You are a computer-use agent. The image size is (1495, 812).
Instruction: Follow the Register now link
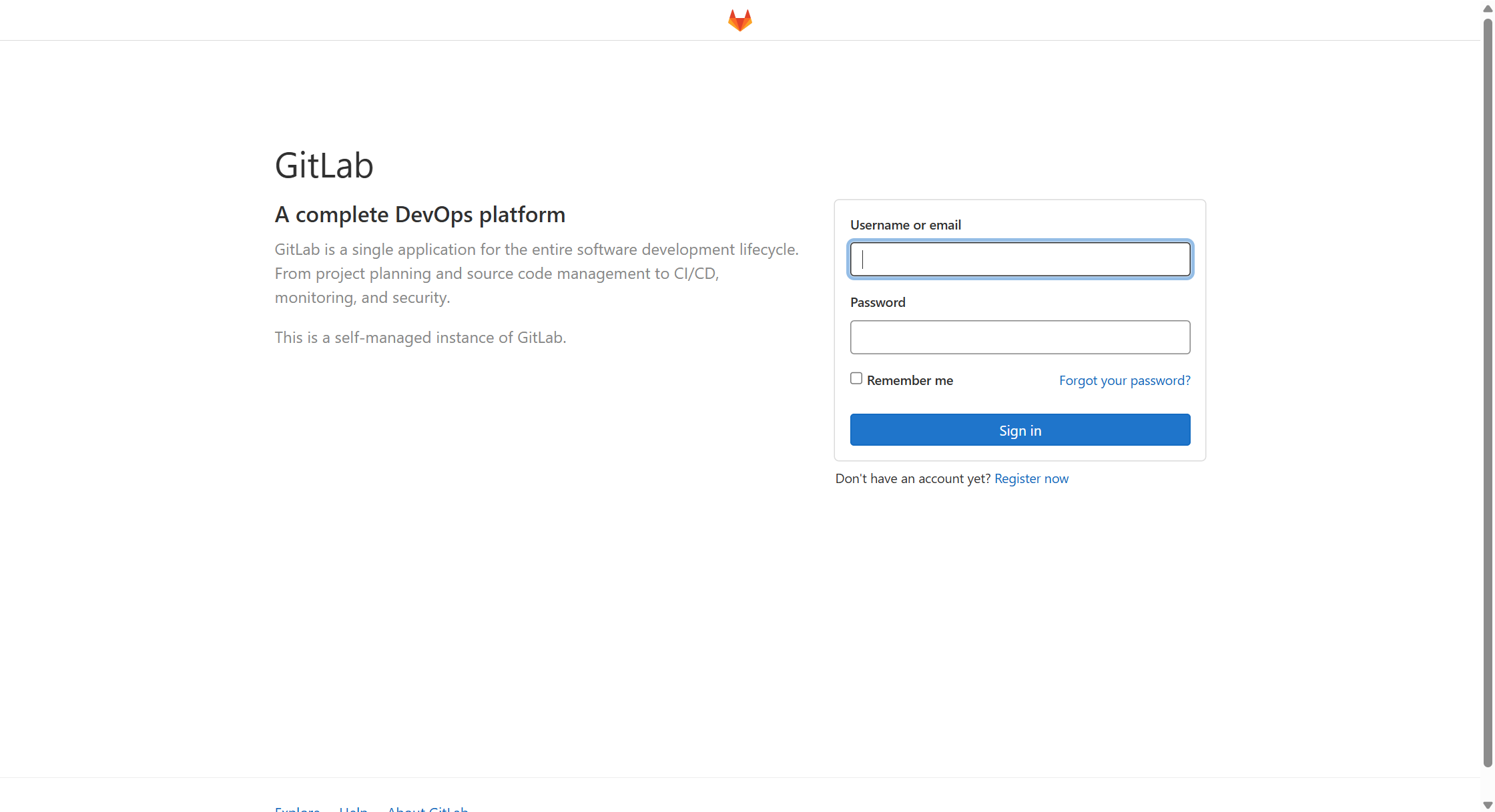[1031, 478]
